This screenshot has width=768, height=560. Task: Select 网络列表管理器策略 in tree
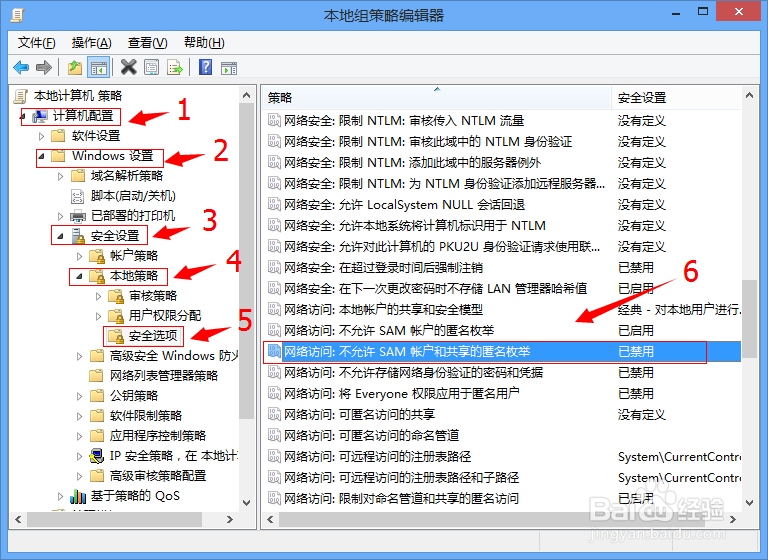click(x=164, y=376)
